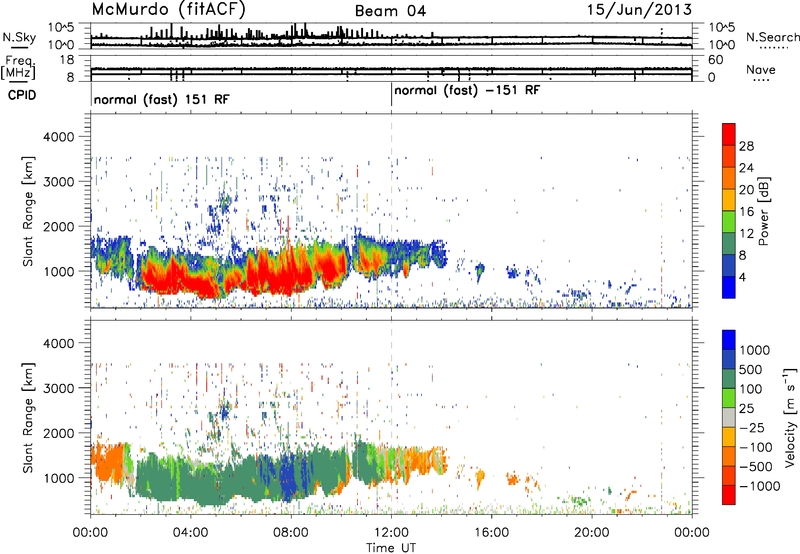Click the 'Time UT' axis label
This screenshot has width=800, height=554.
tap(391, 548)
